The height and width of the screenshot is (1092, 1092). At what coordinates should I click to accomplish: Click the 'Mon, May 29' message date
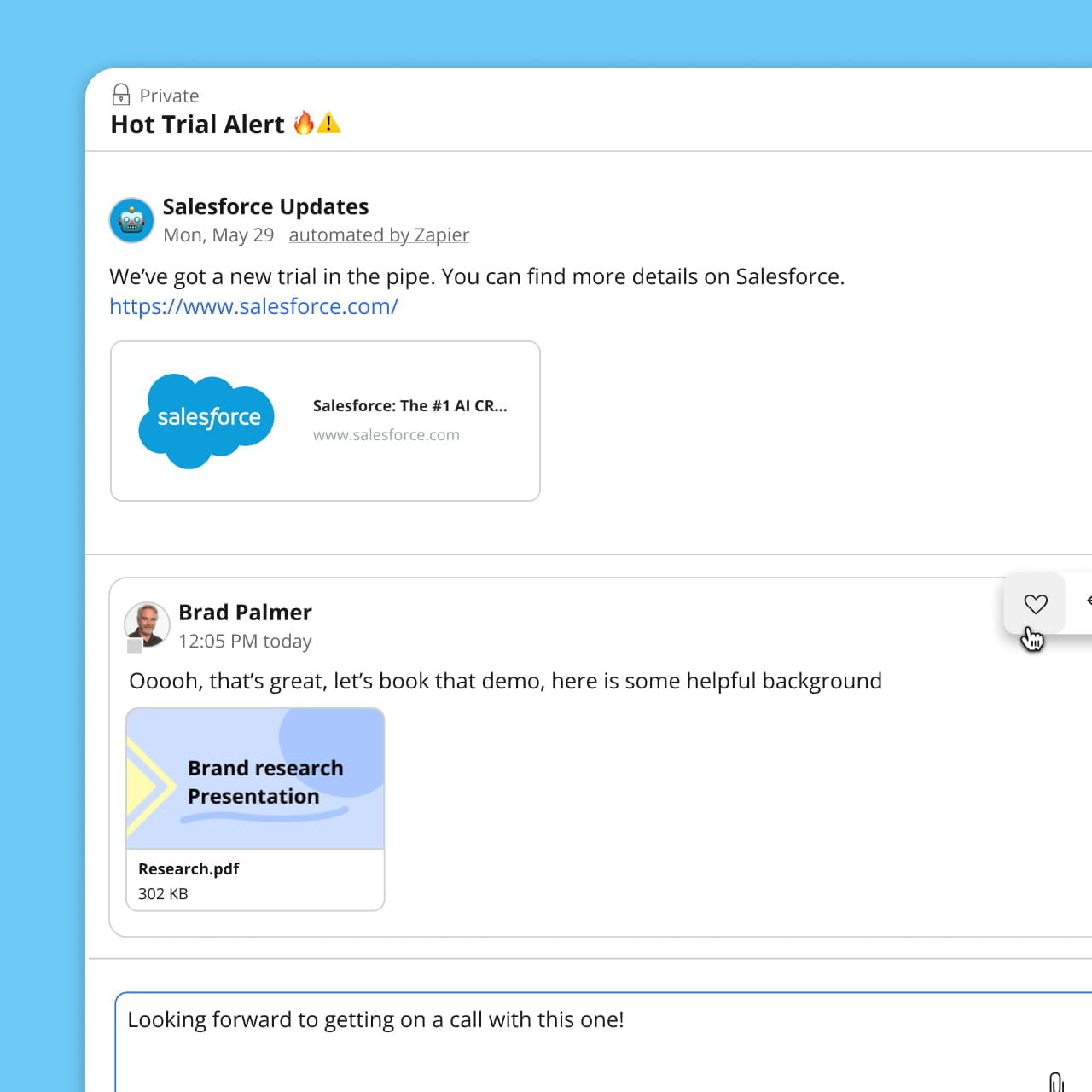218,235
